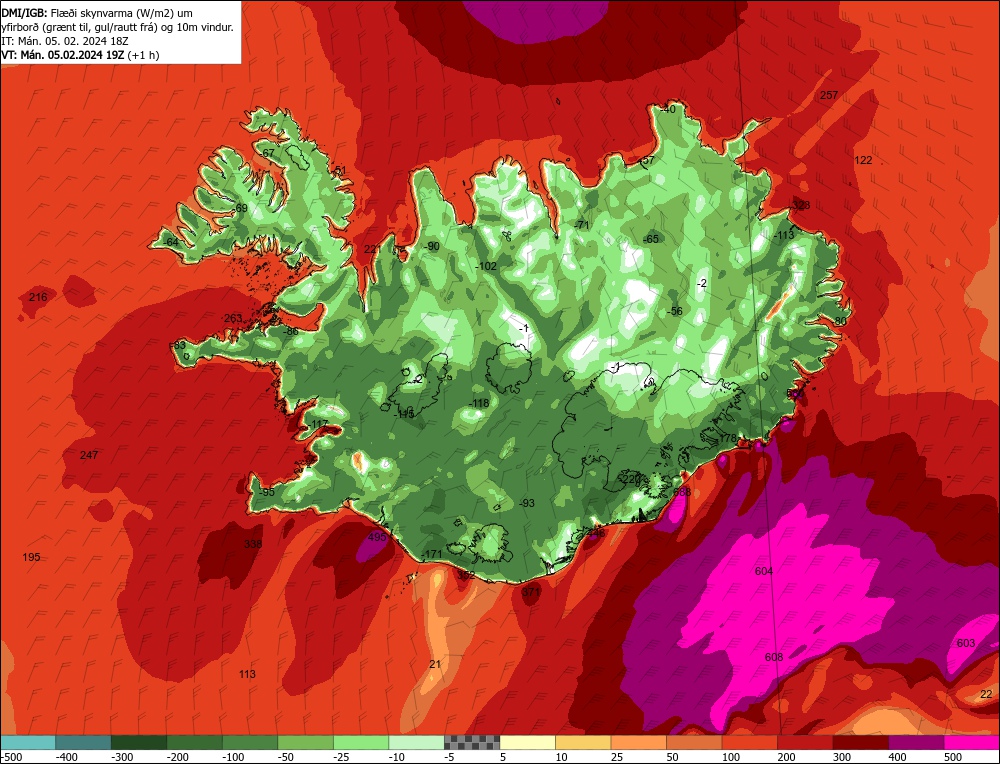The width and height of the screenshot is (1000, 764).
Task: Pick the red legend swatch between 200 and 300
Action: [805, 742]
